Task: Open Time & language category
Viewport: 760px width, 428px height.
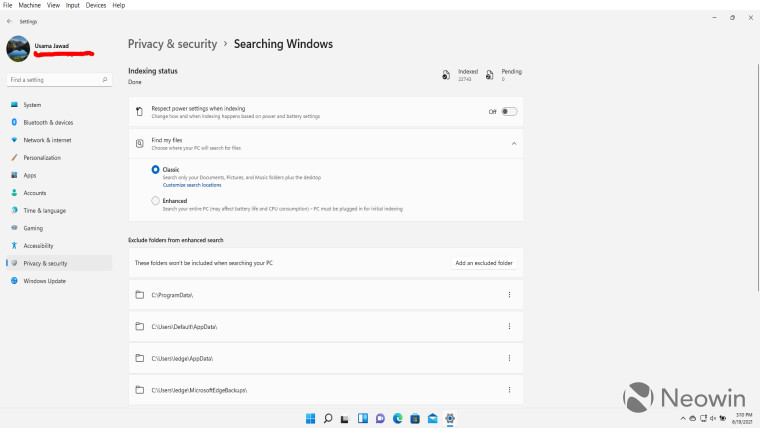Action: point(59,210)
